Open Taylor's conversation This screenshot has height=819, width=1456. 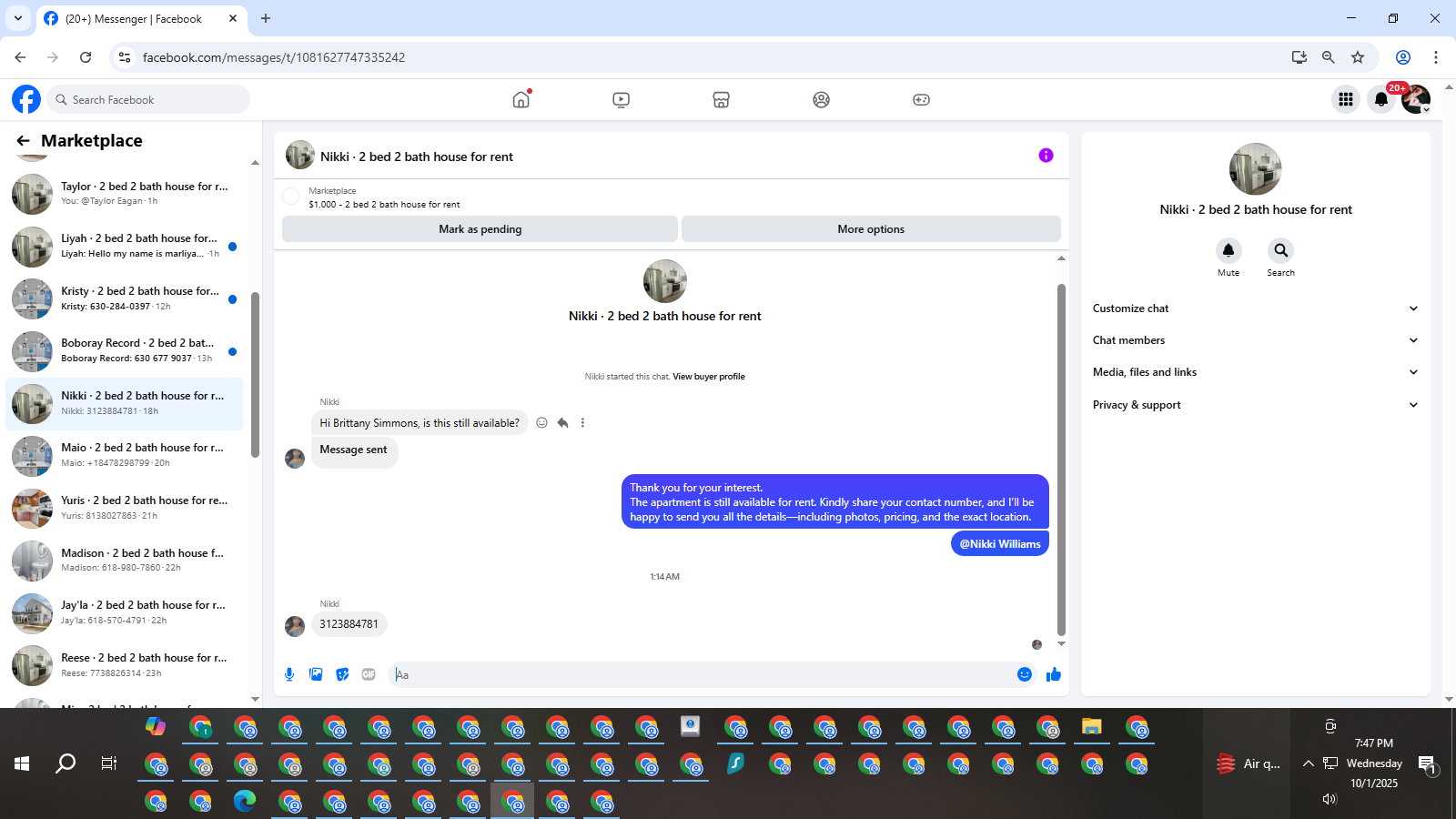pos(125,193)
